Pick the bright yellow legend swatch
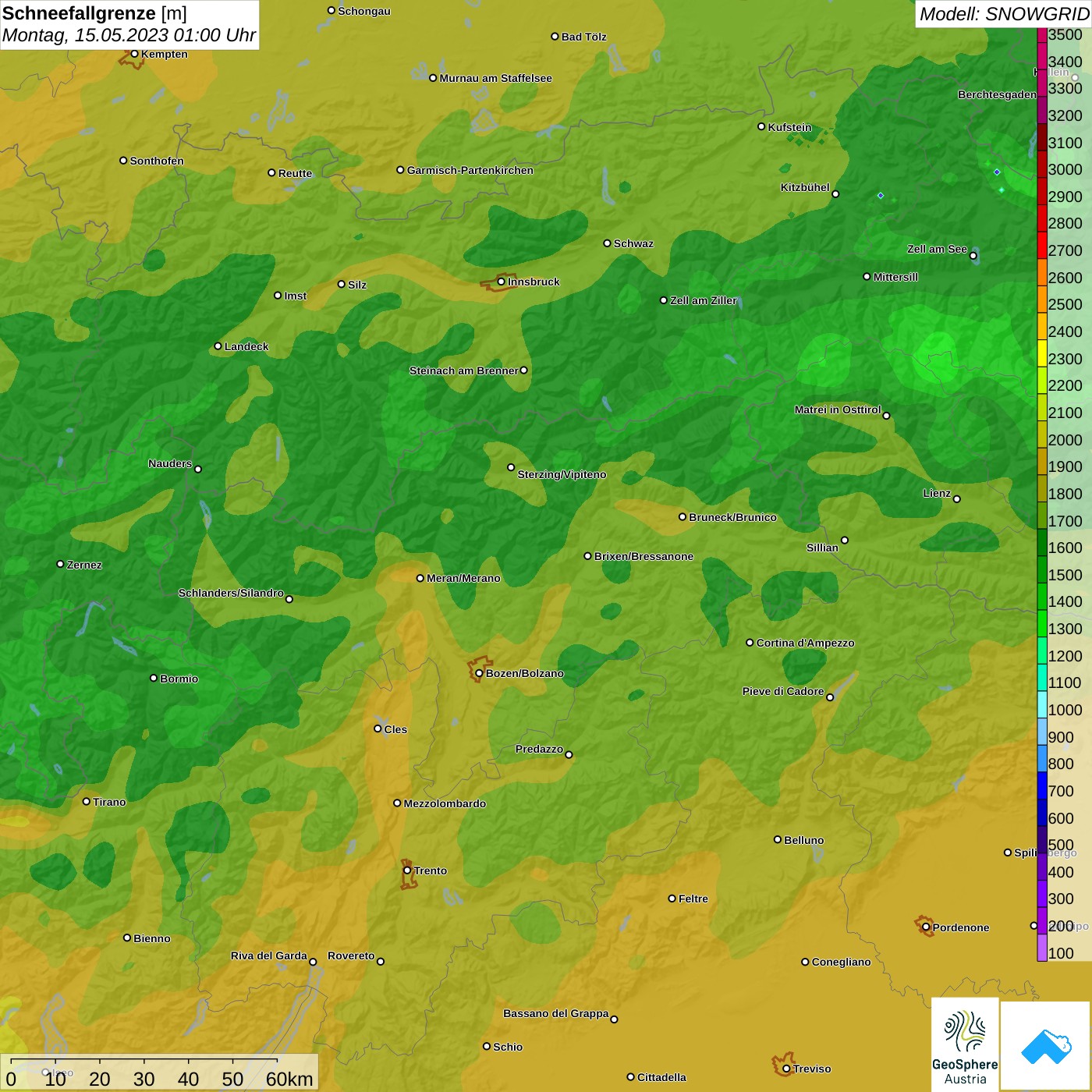This screenshot has width=1092, height=1092. pos(1042,353)
